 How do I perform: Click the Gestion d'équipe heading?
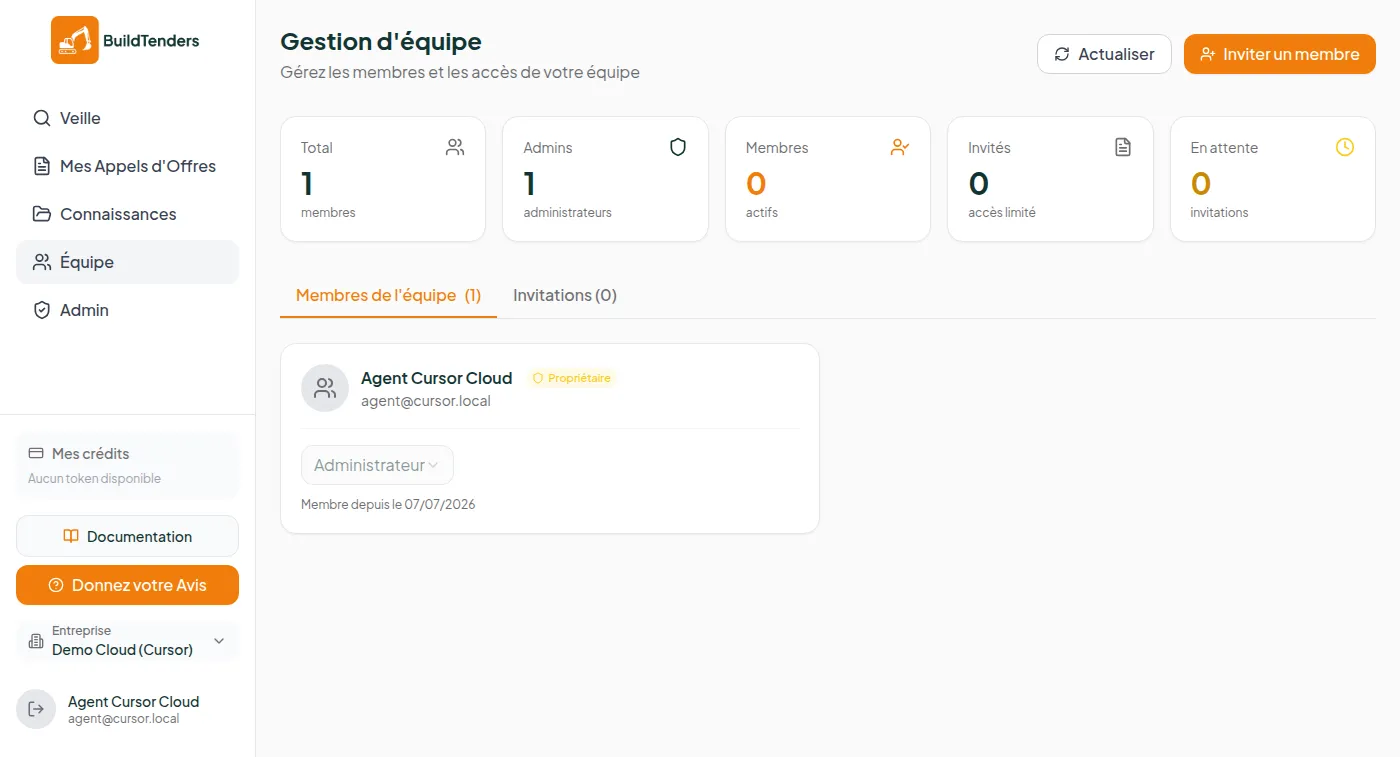tap(381, 41)
